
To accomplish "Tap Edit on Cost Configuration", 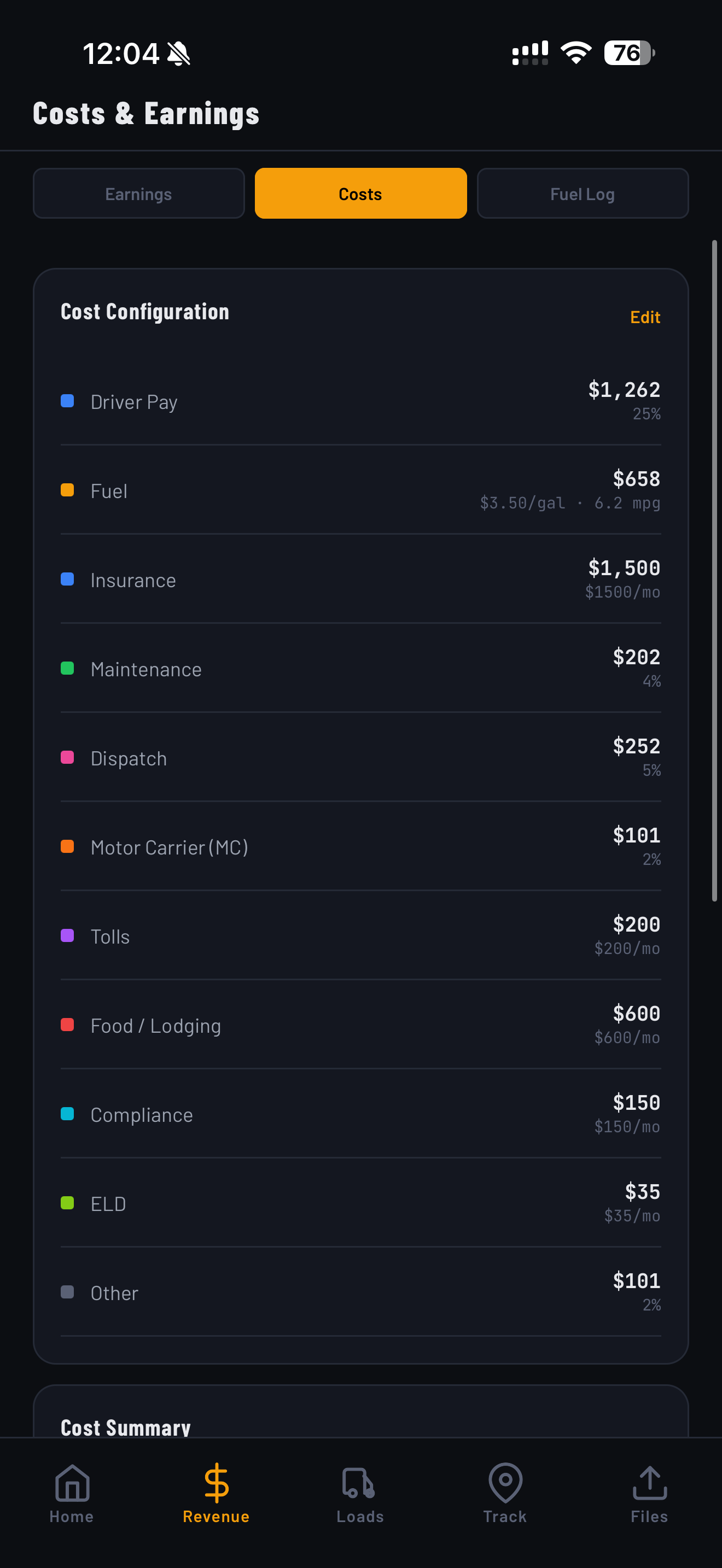I will coord(645,317).
